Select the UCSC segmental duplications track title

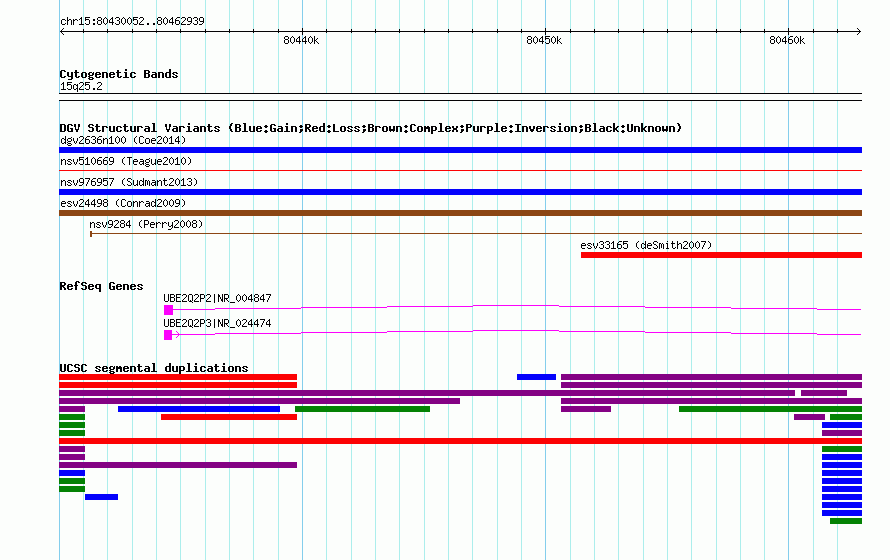point(154,368)
